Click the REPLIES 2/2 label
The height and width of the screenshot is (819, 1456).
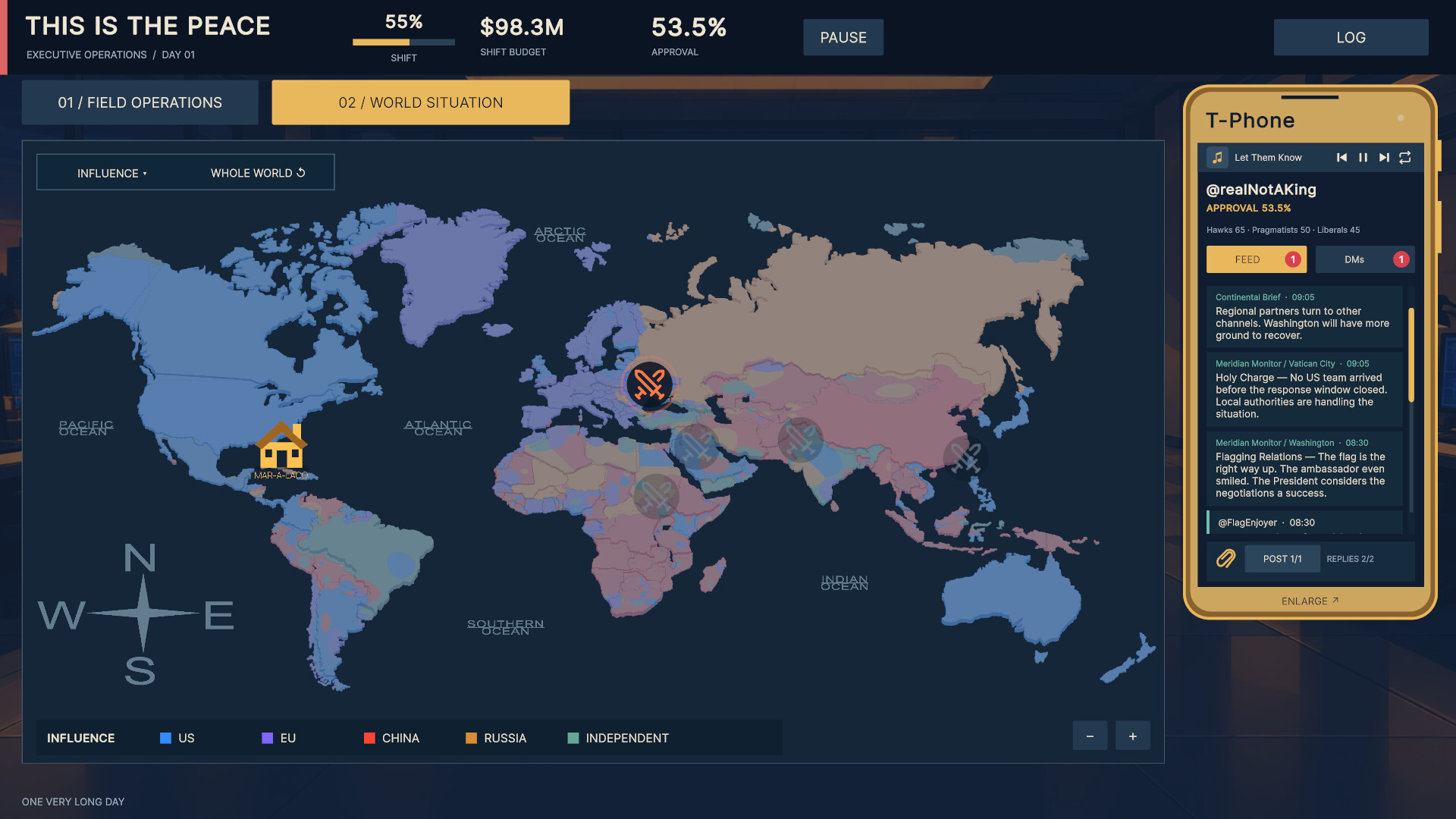click(1350, 559)
